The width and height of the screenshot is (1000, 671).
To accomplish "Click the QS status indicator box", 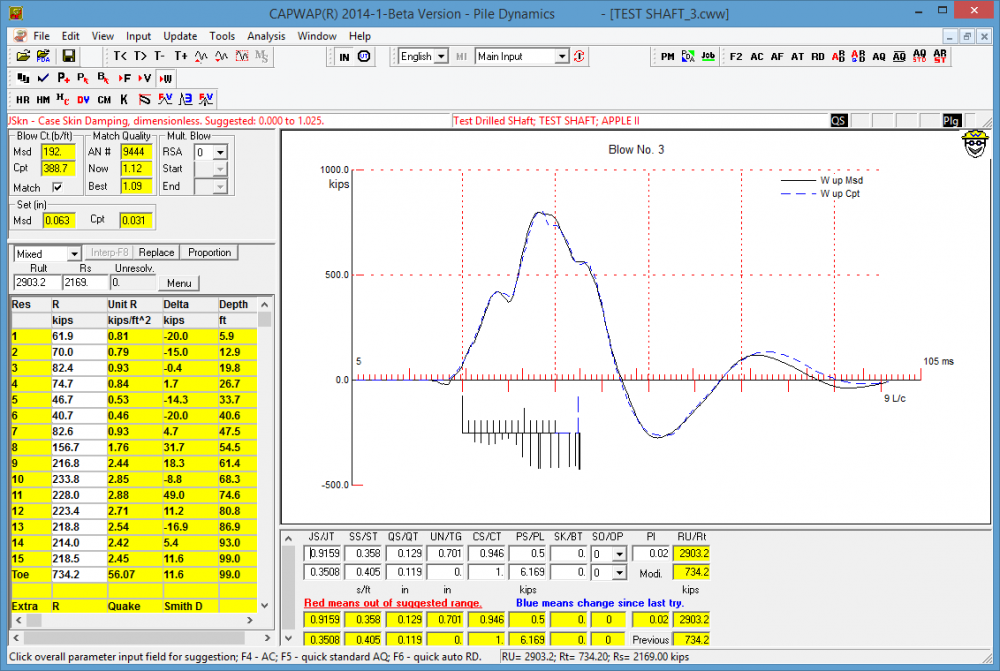I will pyautogui.click(x=839, y=121).
